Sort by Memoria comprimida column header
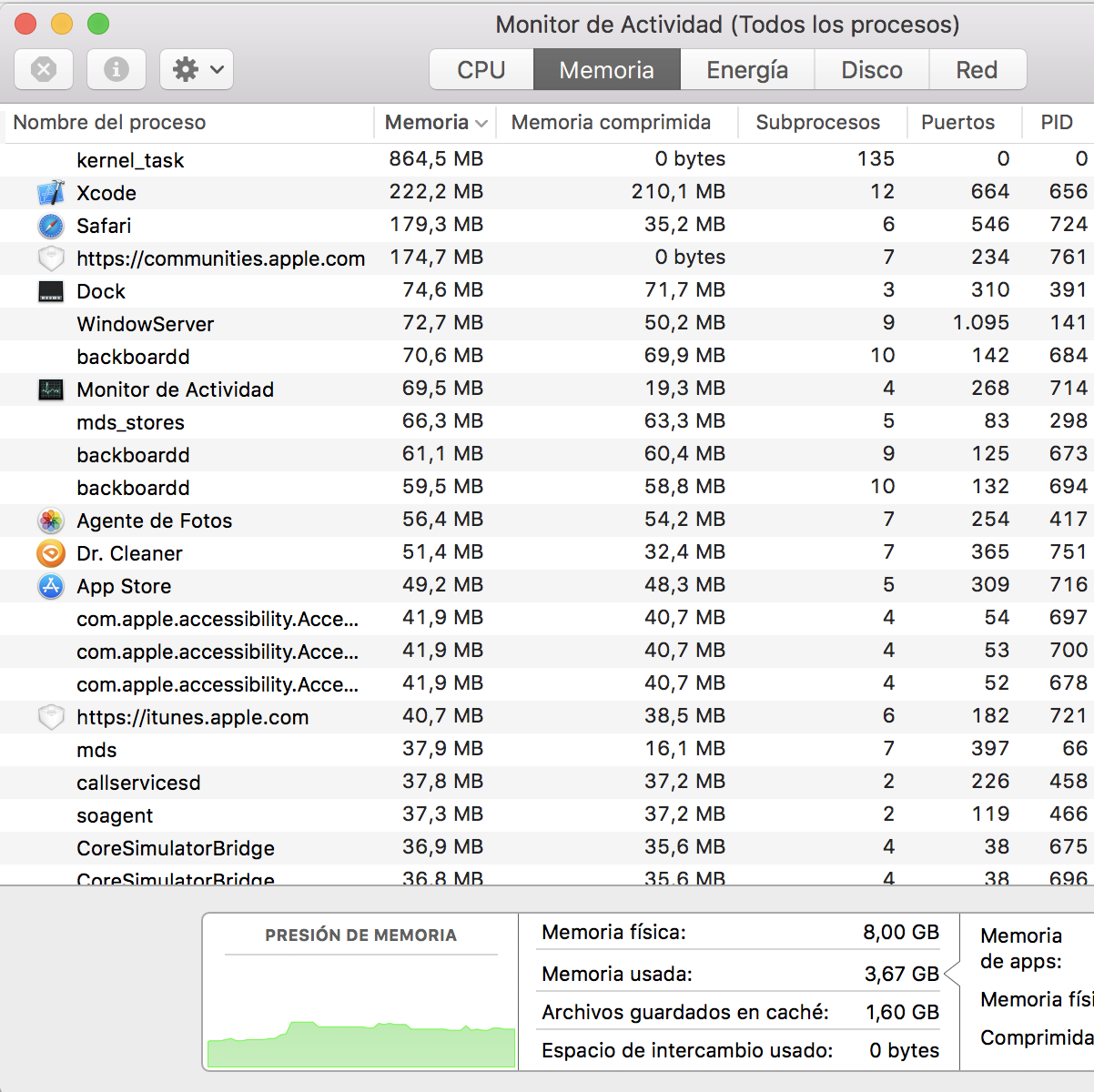Viewport: 1094px width, 1092px height. [x=611, y=122]
